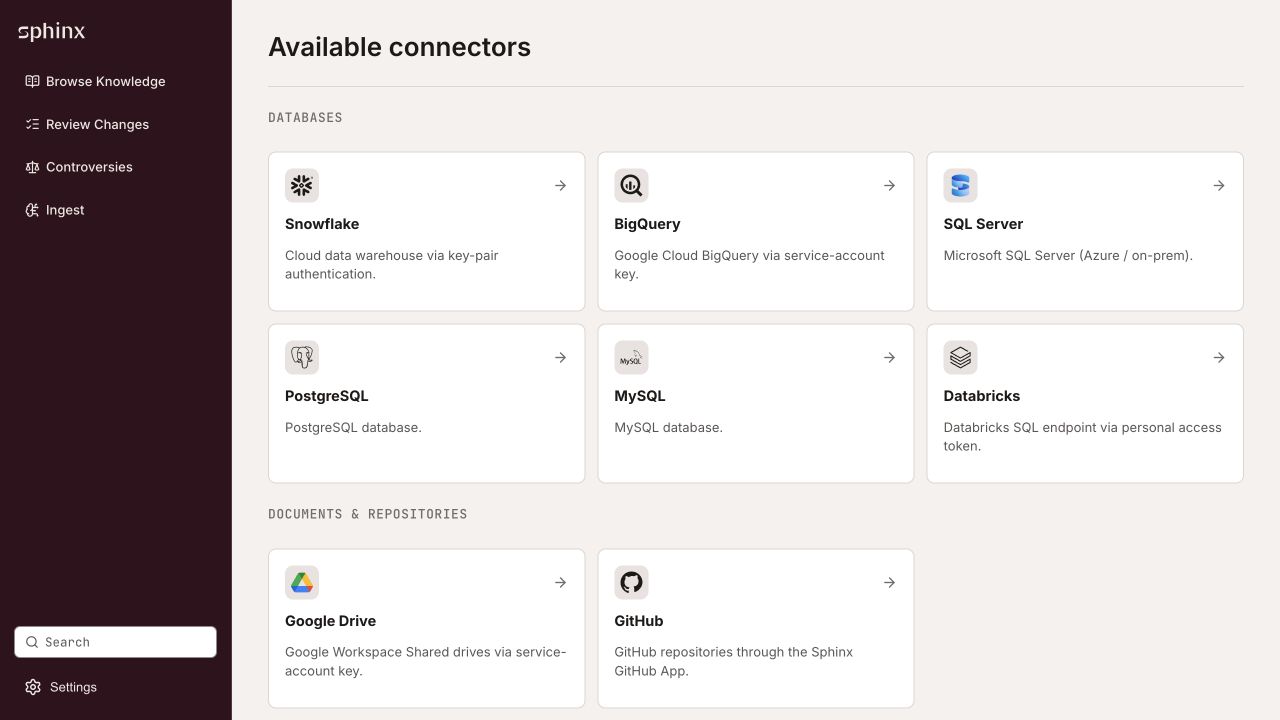Open the Snowflake connector title
Screen dimensions: 1280x720
coord(322,224)
